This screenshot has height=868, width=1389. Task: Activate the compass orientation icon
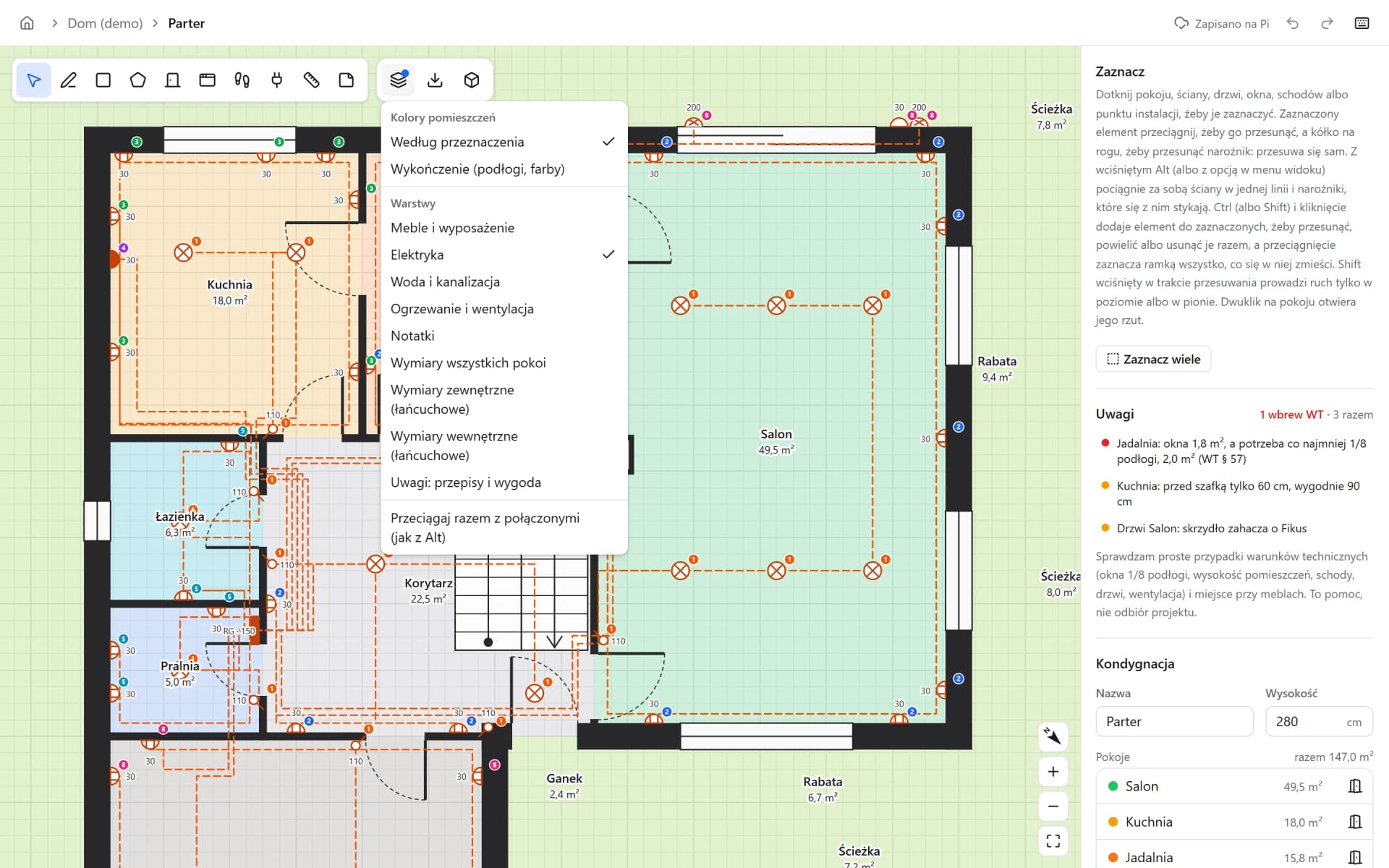tap(1053, 737)
